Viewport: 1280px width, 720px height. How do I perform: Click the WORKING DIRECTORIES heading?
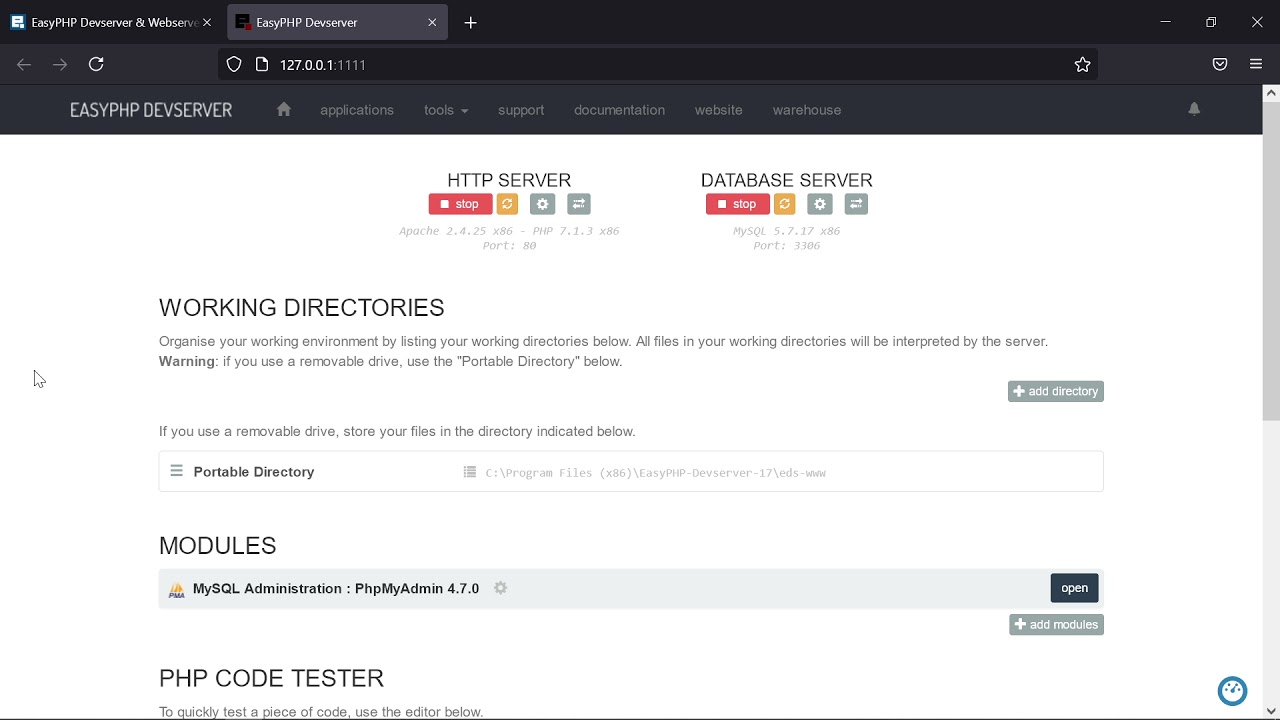click(302, 308)
